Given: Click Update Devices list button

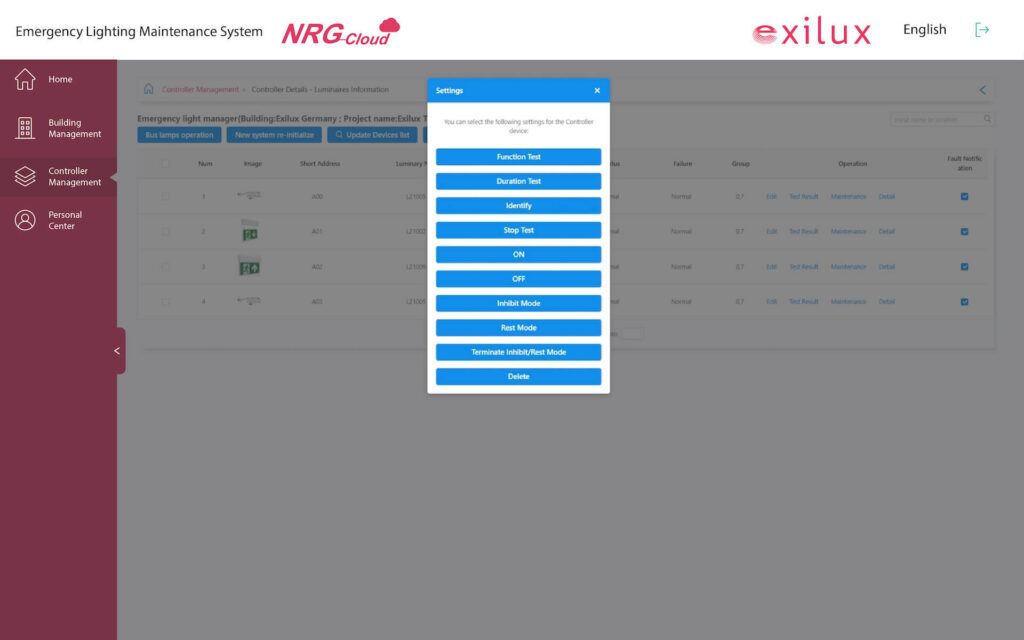Looking at the screenshot, I should (372, 135).
